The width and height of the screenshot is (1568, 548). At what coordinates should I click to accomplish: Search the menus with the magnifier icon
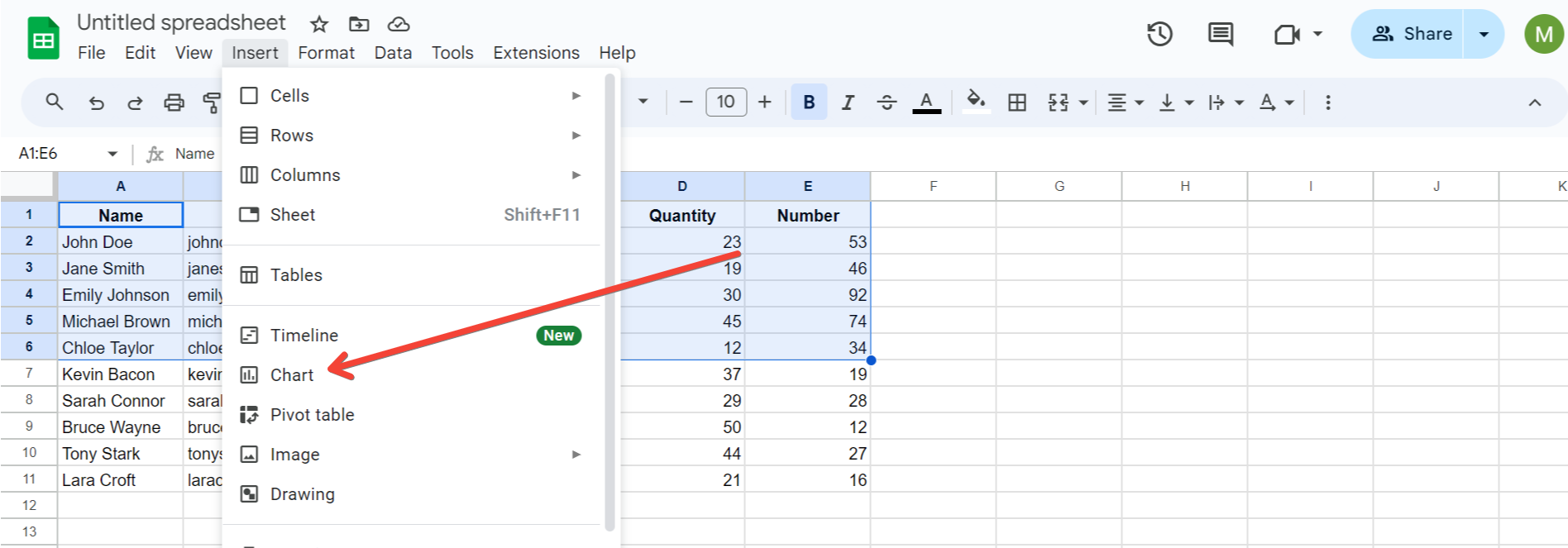pyautogui.click(x=55, y=102)
